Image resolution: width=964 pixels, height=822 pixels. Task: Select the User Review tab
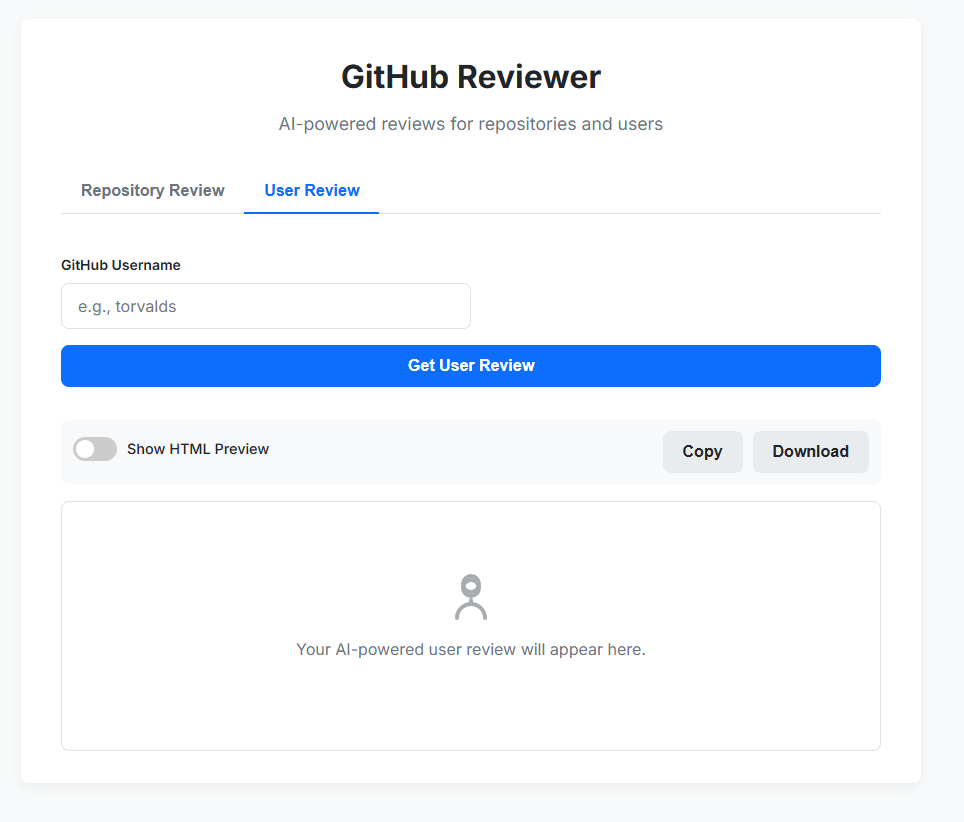pos(312,191)
